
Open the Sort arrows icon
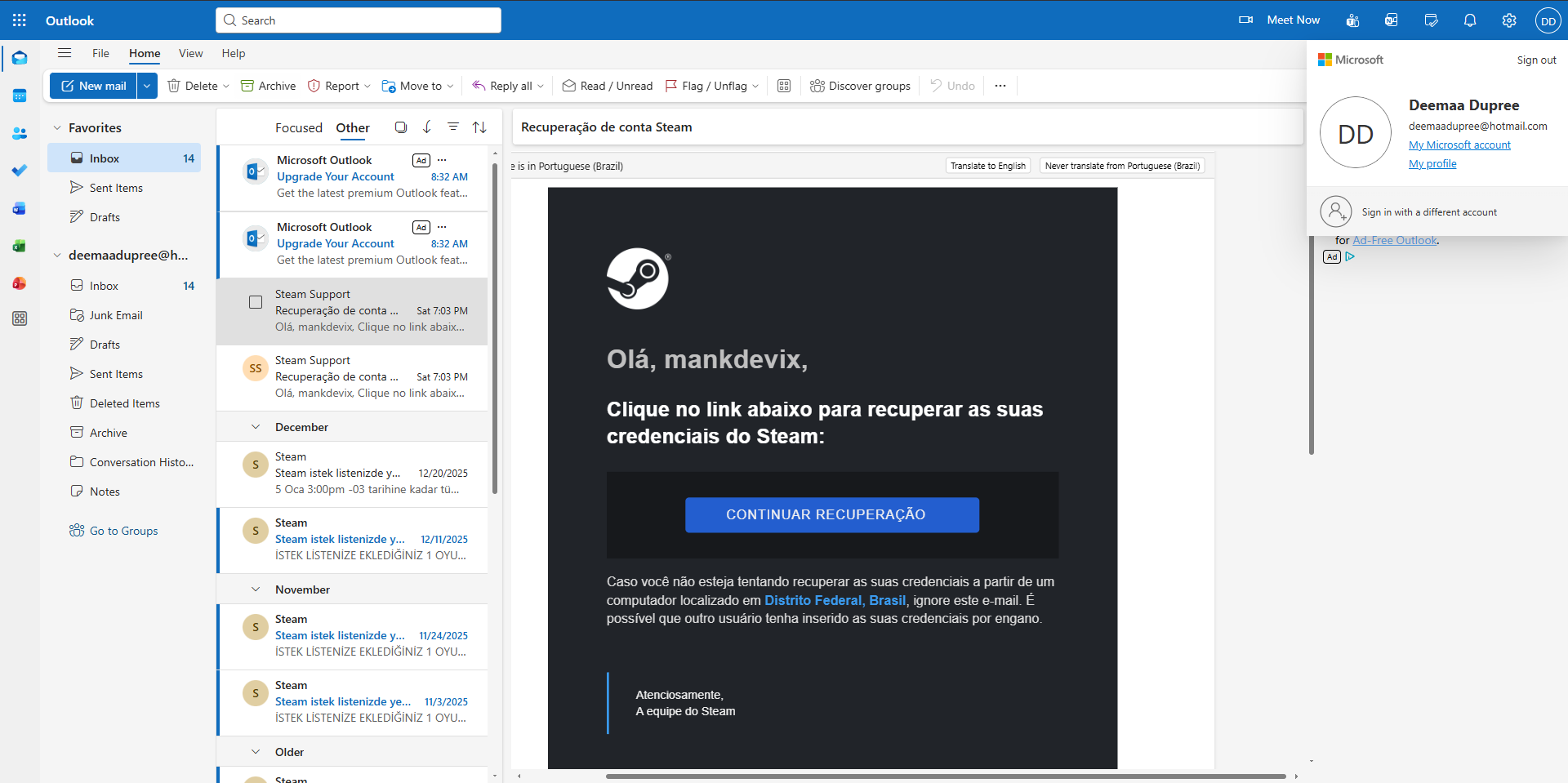click(479, 127)
